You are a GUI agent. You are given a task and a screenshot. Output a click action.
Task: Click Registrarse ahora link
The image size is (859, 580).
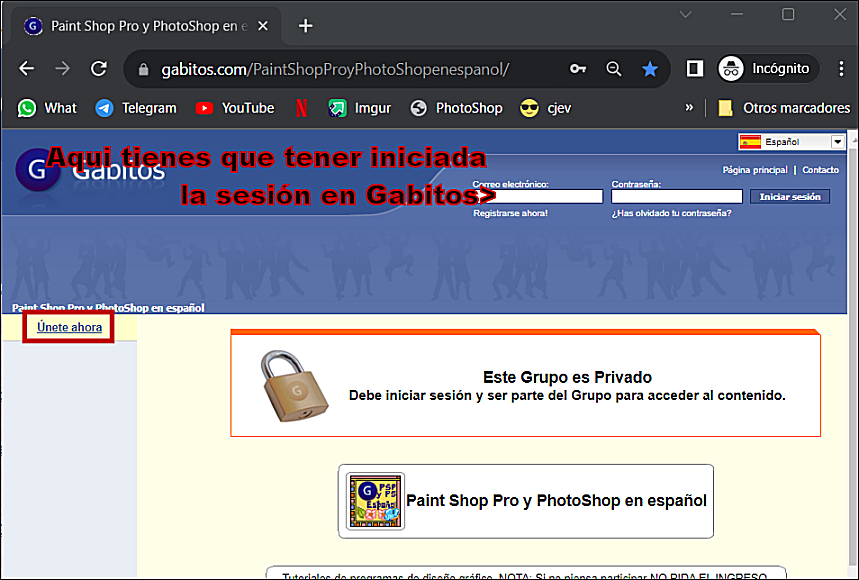coord(510,213)
